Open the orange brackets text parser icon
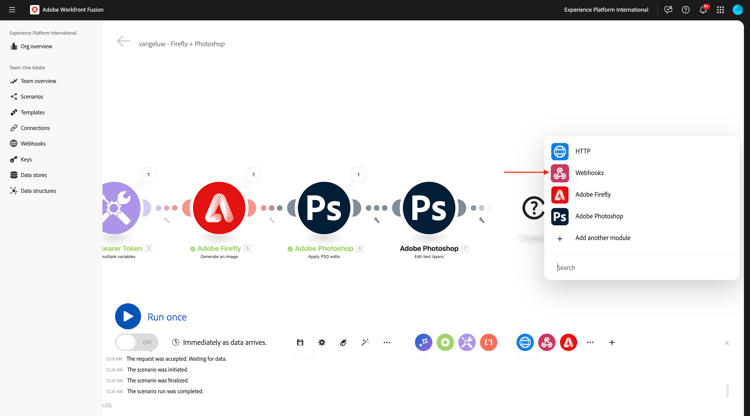 [488, 342]
